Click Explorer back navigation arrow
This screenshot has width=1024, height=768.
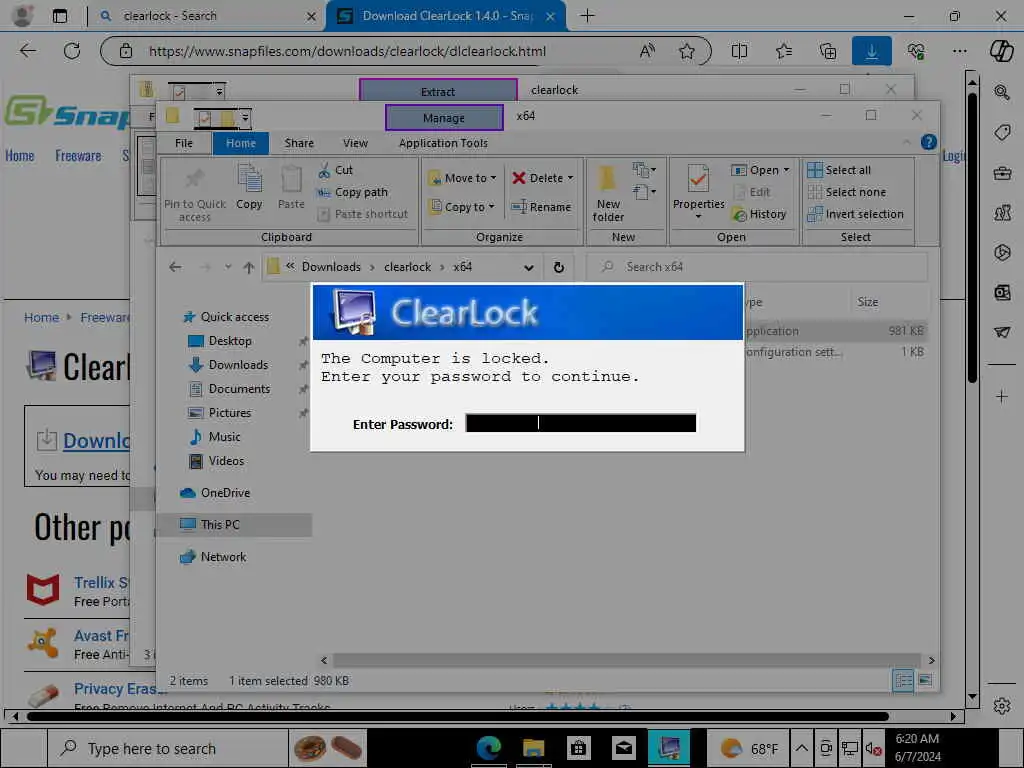(175, 266)
